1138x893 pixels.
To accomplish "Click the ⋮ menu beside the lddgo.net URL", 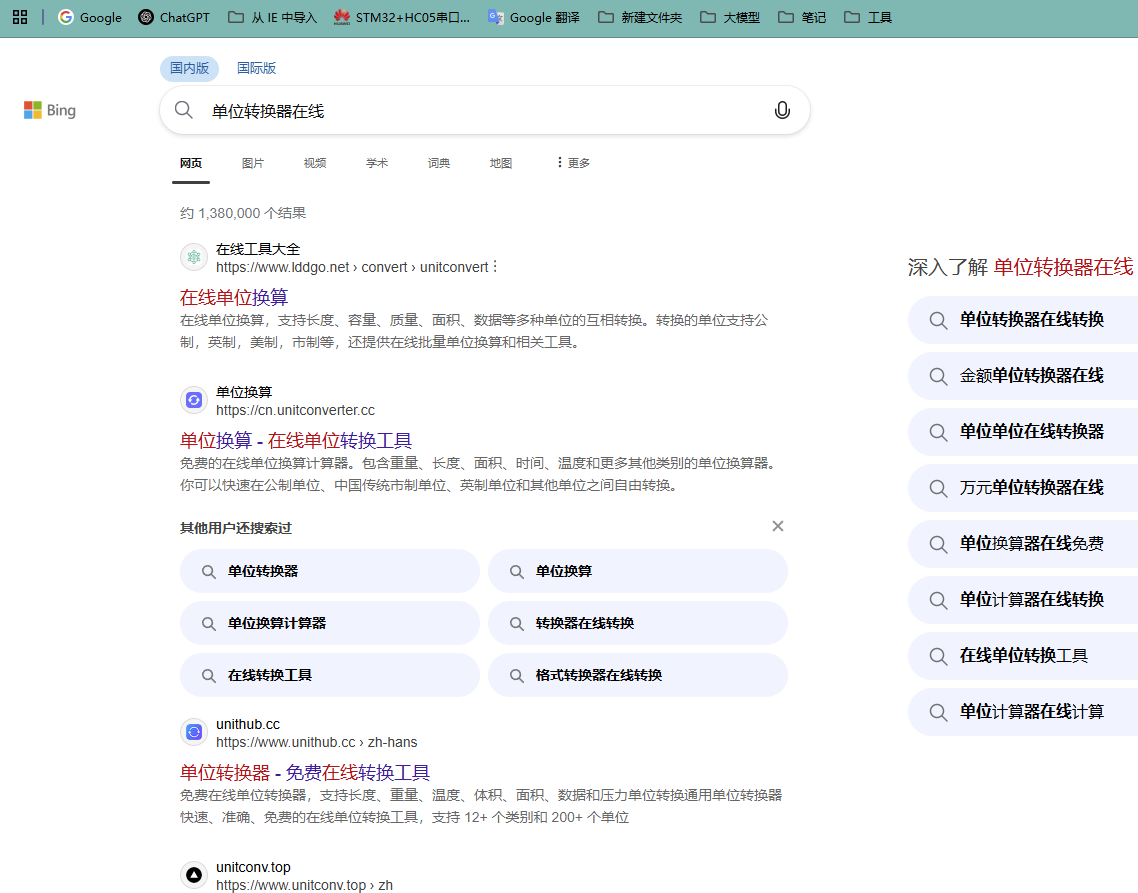I will (x=493, y=267).
